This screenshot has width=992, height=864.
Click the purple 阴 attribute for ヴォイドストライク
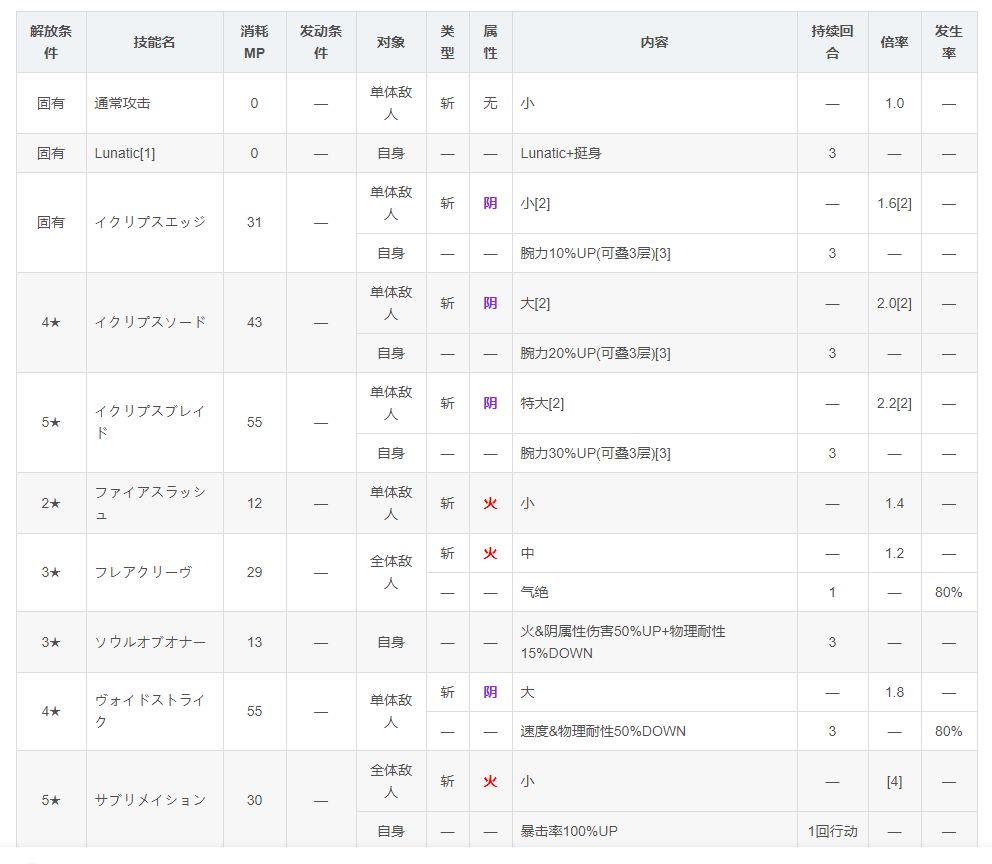(x=490, y=692)
